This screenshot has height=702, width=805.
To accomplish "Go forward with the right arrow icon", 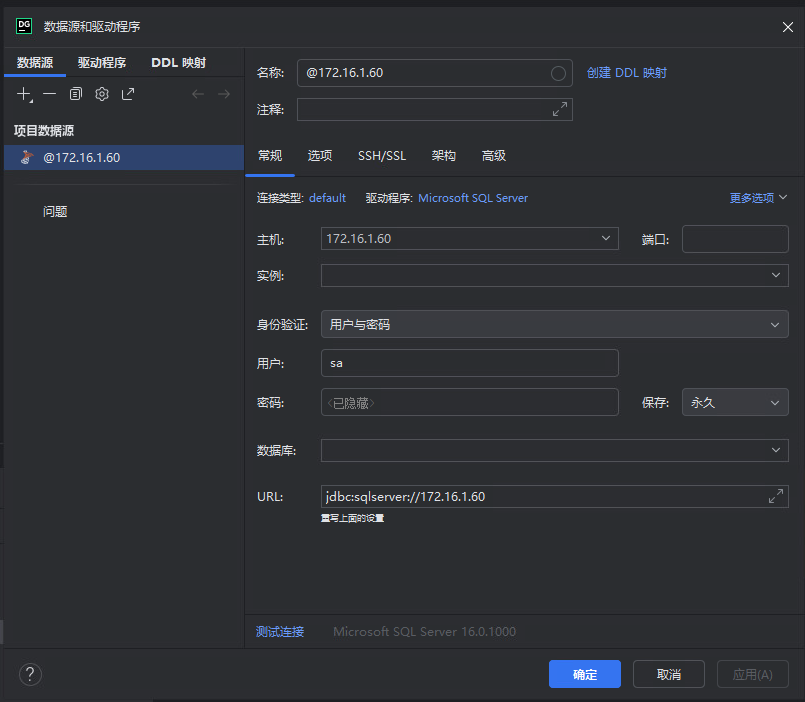I will [x=224, y=94].
